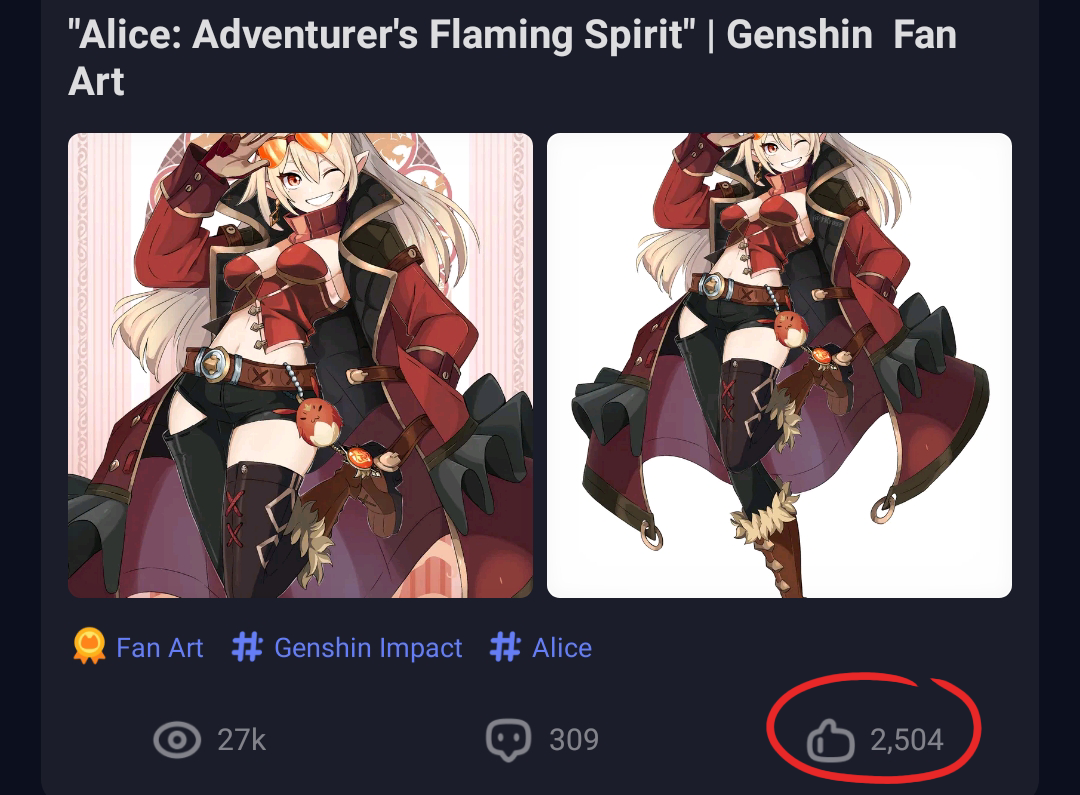
Task: Click "Genshin Fan" text in the post title
Action: pos(841,36)
